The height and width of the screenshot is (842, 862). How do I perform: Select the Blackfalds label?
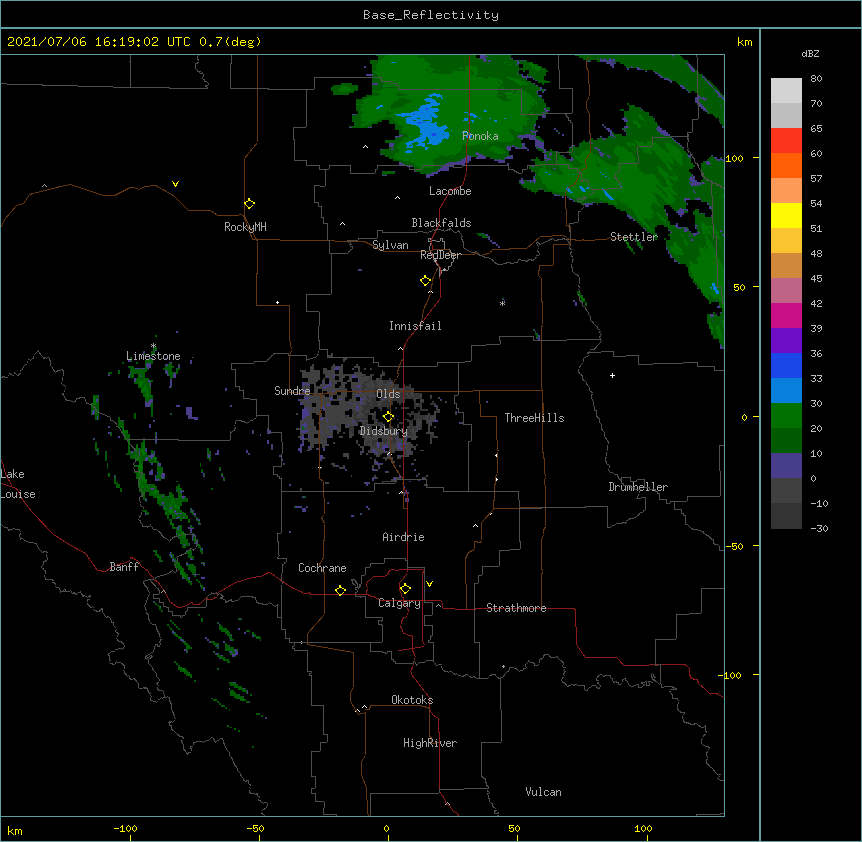click(x=441, y=223)
